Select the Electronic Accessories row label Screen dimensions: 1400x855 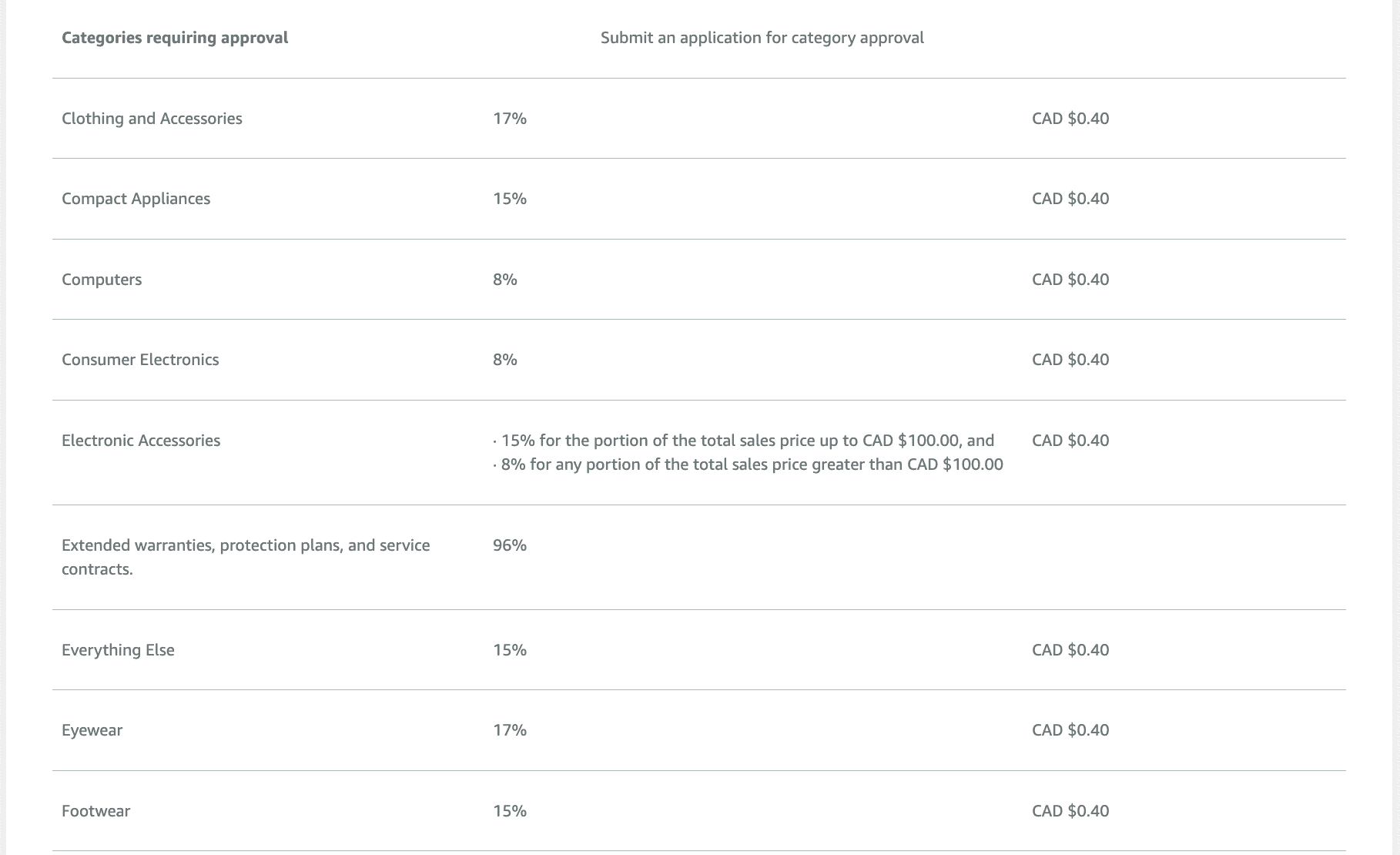[141, 441]
